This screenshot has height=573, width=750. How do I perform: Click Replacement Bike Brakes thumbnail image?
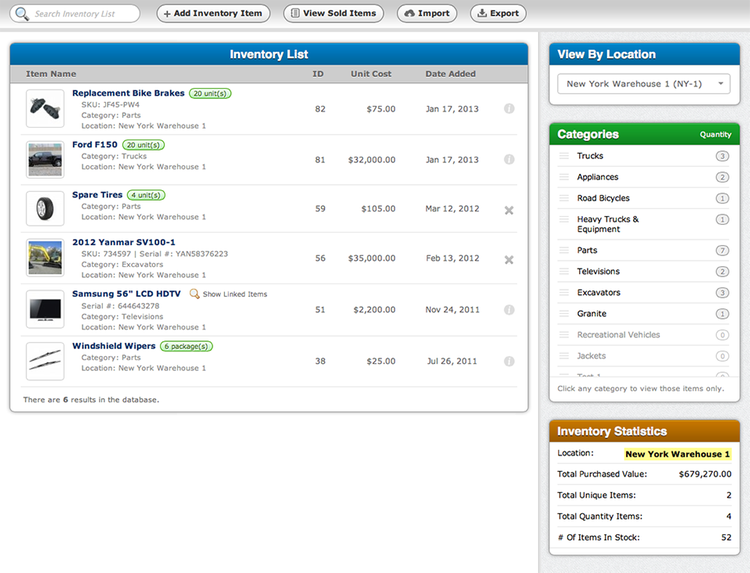coord(45,109)
